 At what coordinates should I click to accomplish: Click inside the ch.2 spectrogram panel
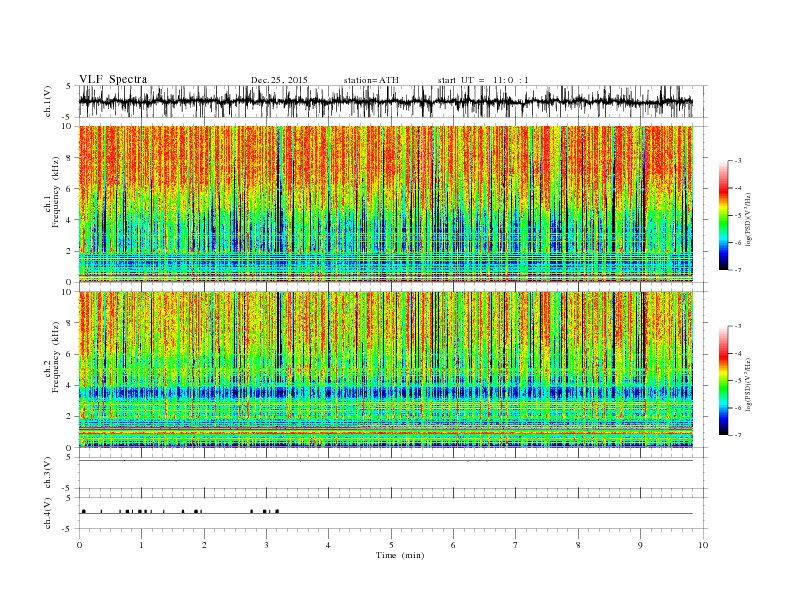click(385, 370)
